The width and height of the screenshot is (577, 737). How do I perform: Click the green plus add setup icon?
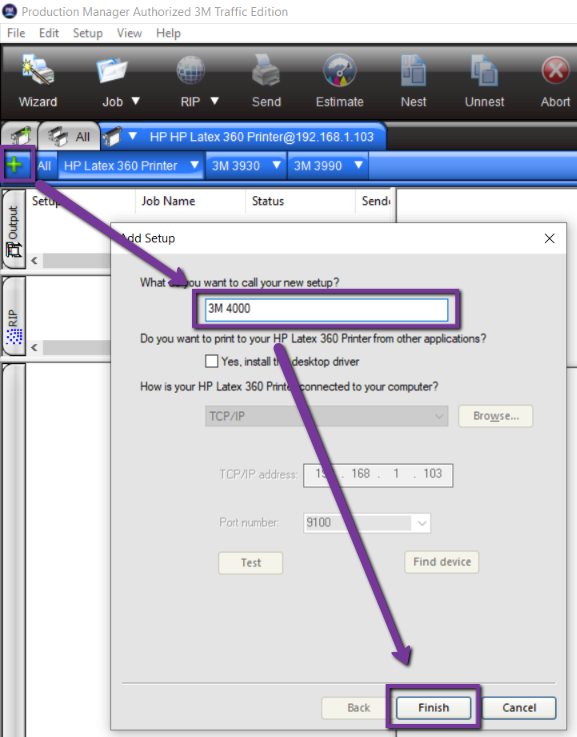pyautogui.click(x=15, y=165)
